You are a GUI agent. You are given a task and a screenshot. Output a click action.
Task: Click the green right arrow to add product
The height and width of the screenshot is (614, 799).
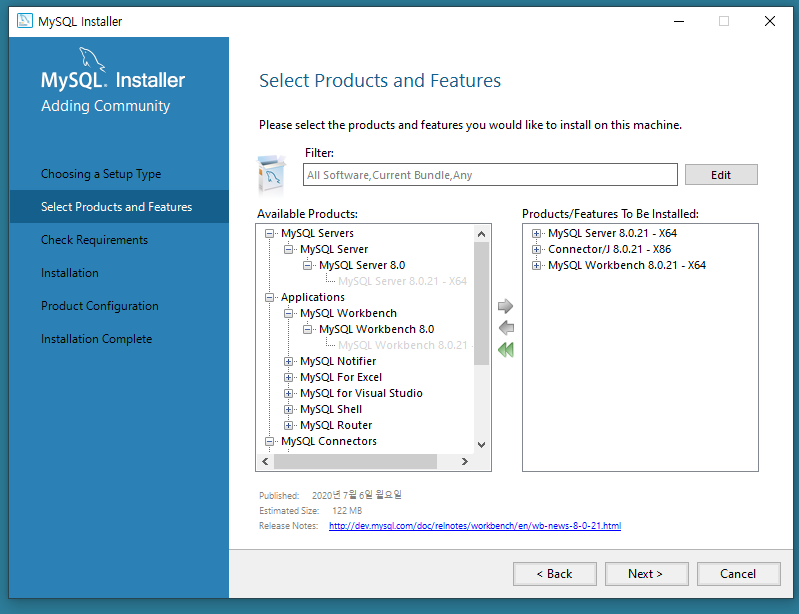[505, 306]
